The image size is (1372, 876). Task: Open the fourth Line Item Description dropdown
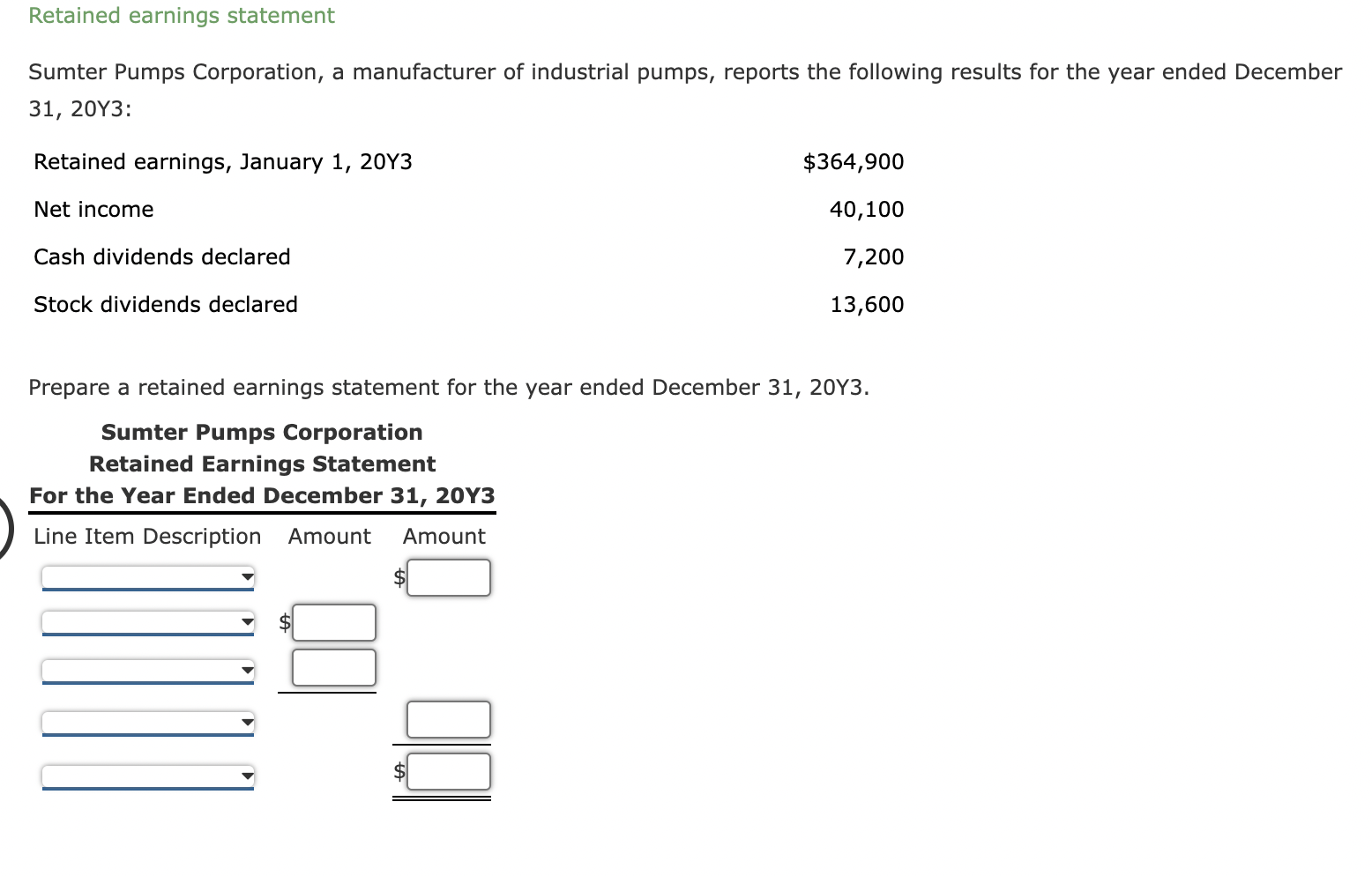147,723
